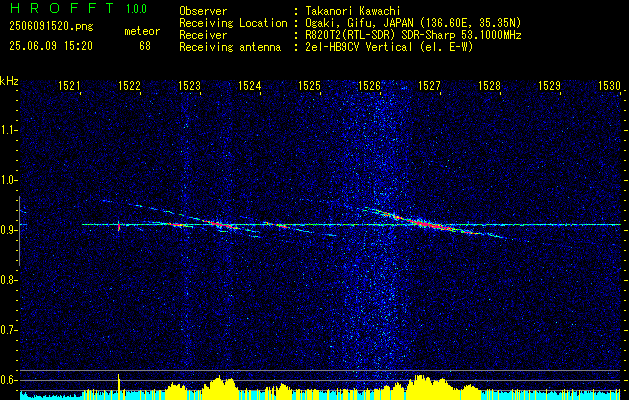Click the red vertical spike near 1522
Viewport: 629px width, 400px height.
(x=119, y=225)
